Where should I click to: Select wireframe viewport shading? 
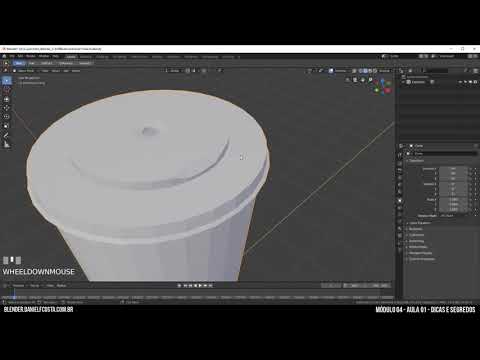pos(361,71)
